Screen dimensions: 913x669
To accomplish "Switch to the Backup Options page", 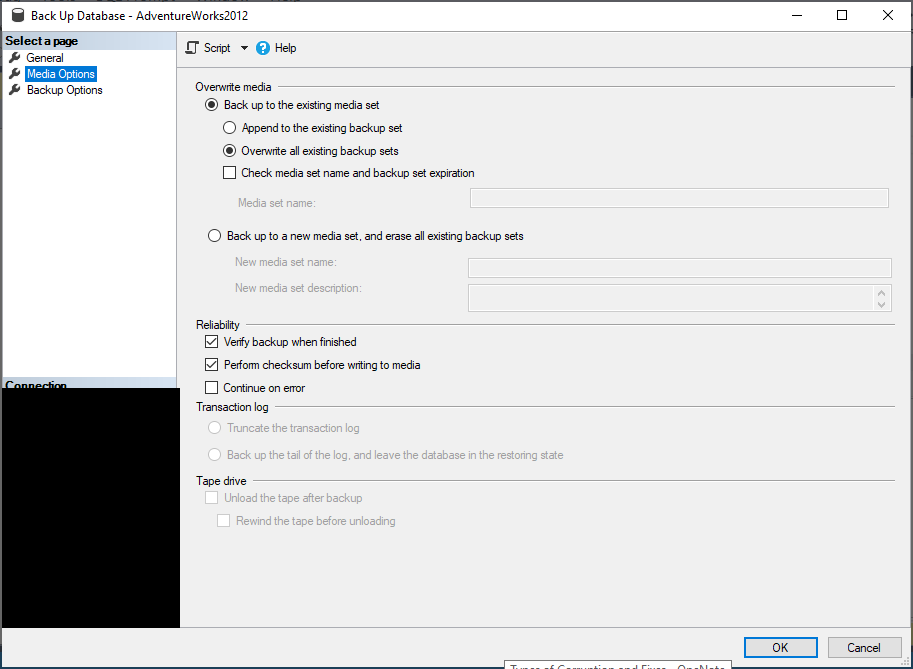I will pyautogui.click(x=65, y=90).
